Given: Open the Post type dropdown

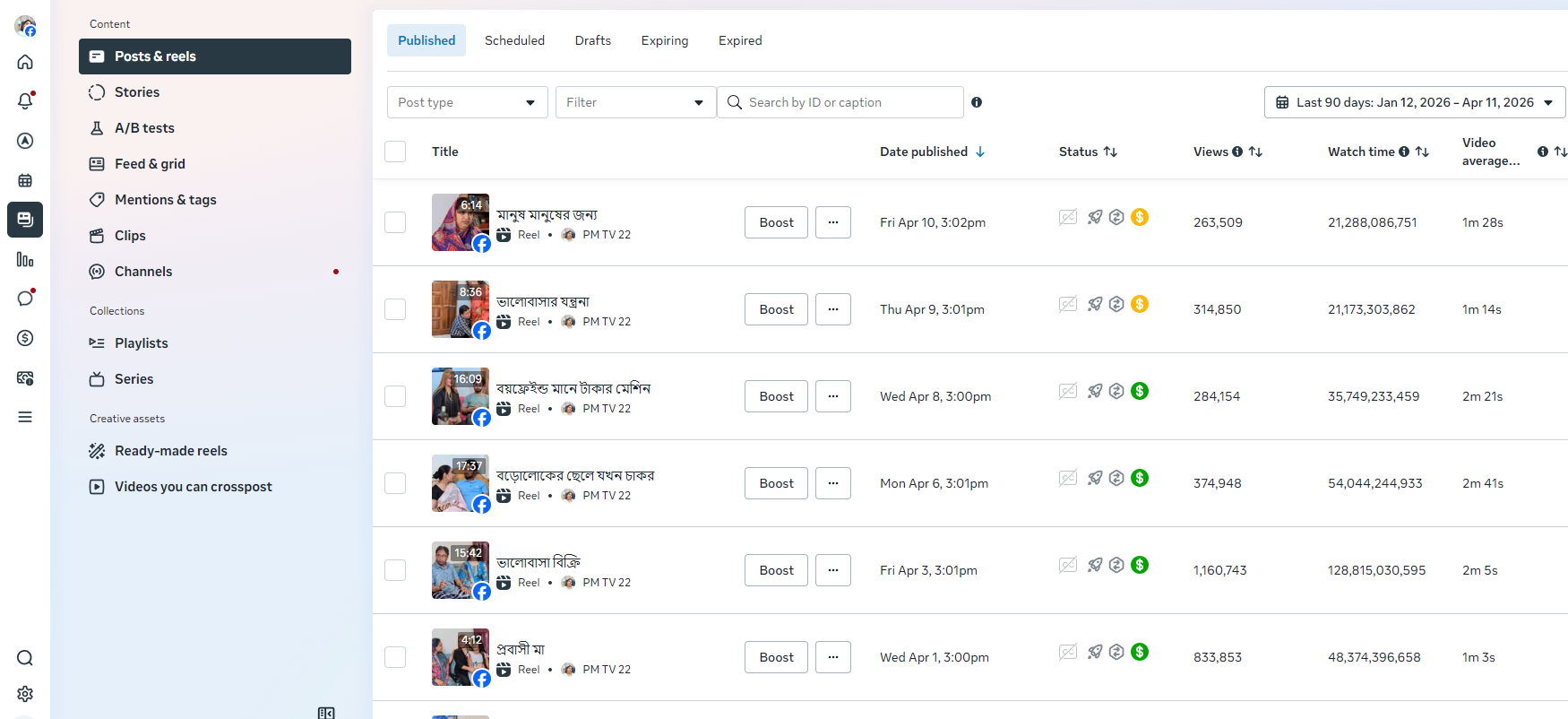Looking at the screenshot, I should coord(467,102).
